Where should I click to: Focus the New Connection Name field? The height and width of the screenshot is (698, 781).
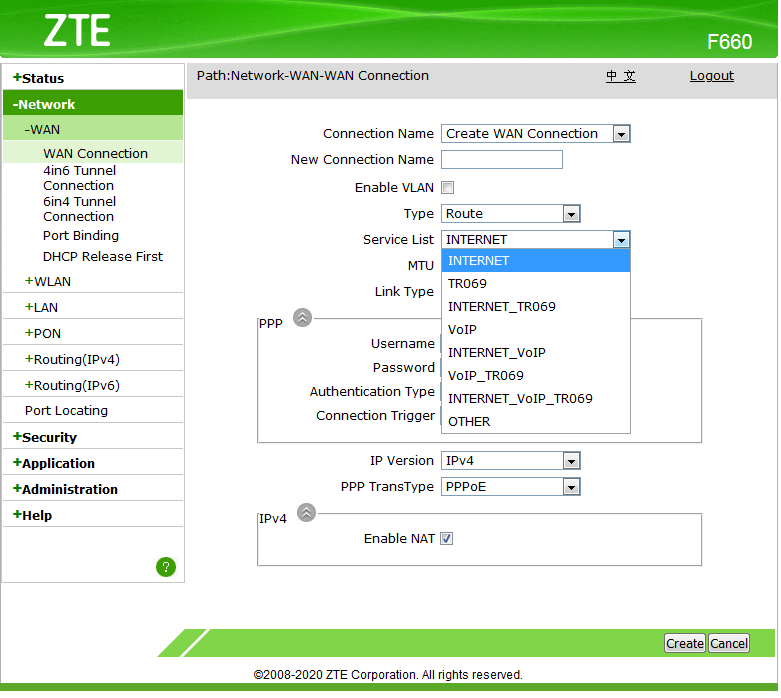pos(502,160)
